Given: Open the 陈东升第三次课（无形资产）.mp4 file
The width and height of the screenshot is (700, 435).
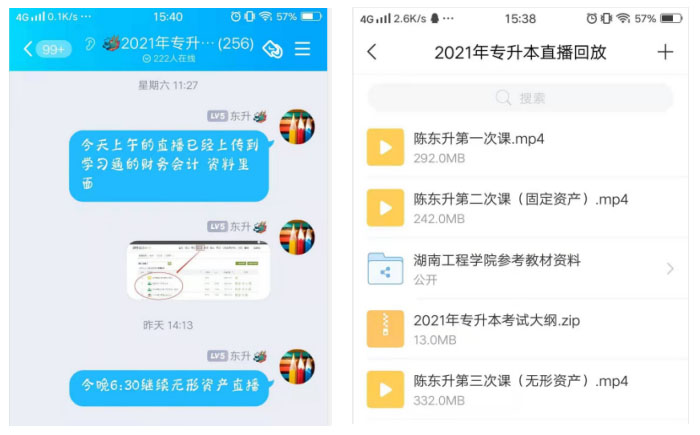Looking at the screenshot, I should click(520, 389).
